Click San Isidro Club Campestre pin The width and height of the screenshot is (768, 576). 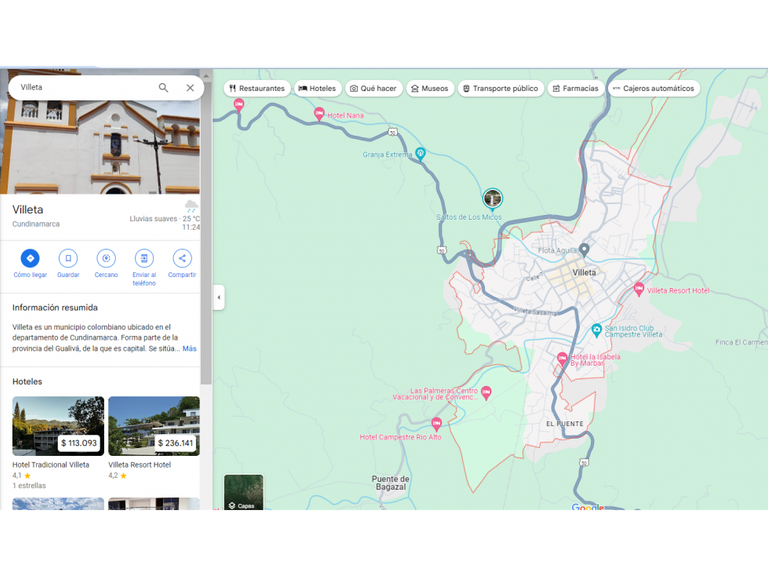[x=596, y=330]
